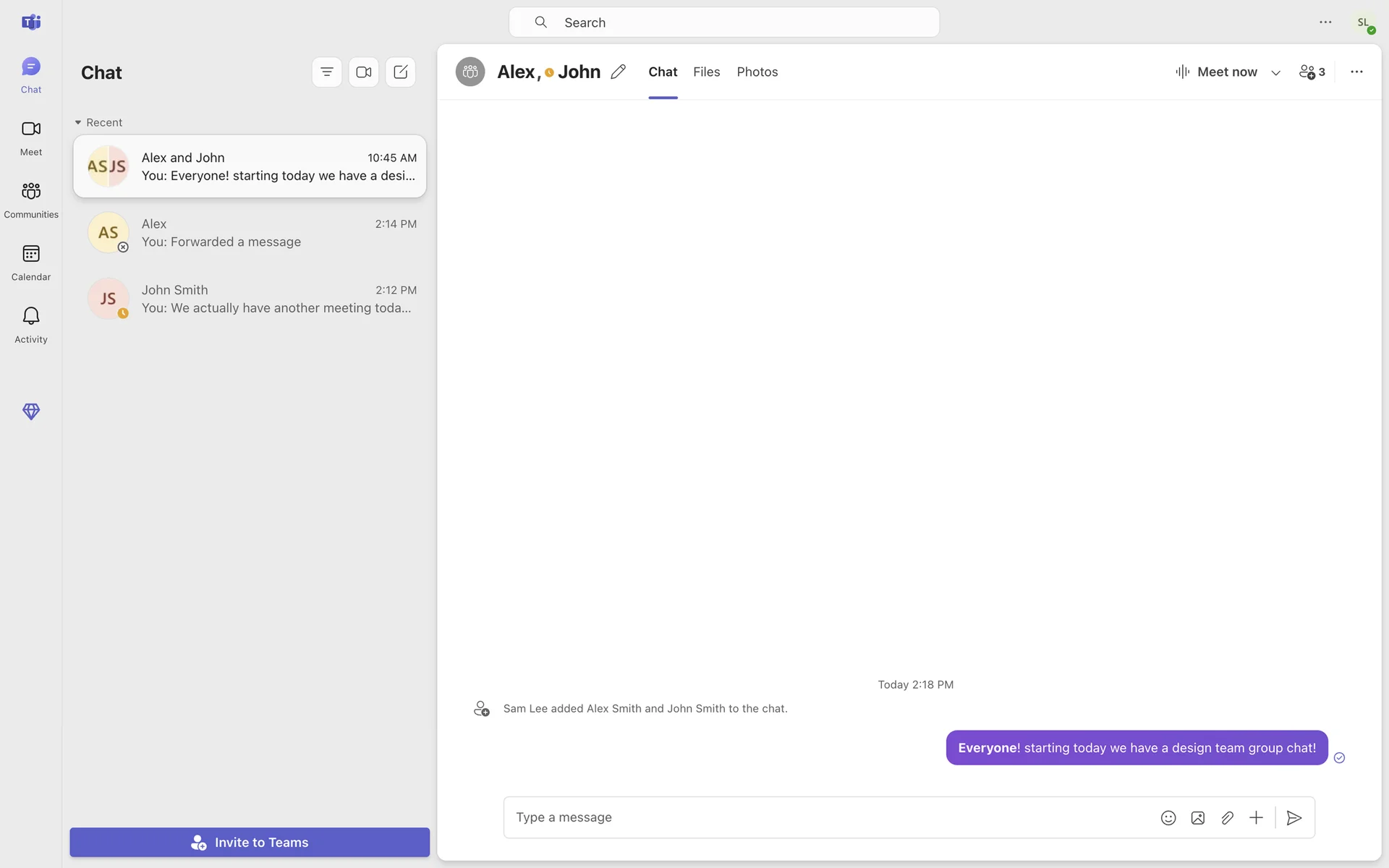Start a new chat with compose icon
The width and height of the screenshot is (1389, 868).
(x=400, y=72)
